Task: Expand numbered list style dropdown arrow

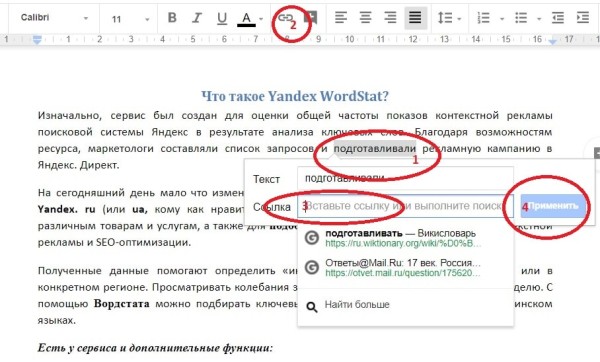Action: point(502,19)
